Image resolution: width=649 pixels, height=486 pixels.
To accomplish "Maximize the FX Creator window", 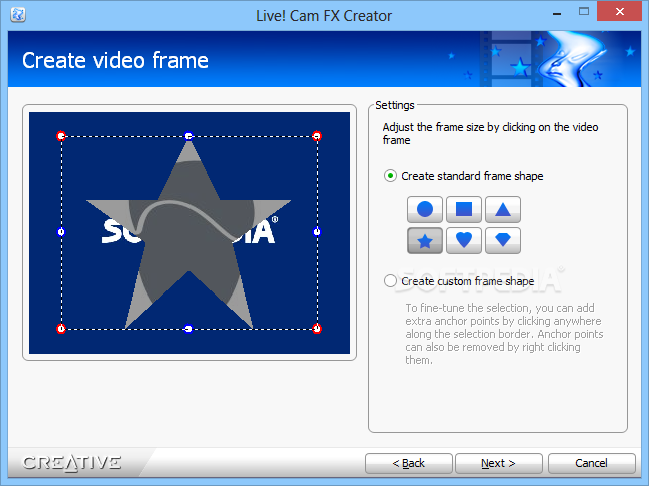I will pos(584,12).
